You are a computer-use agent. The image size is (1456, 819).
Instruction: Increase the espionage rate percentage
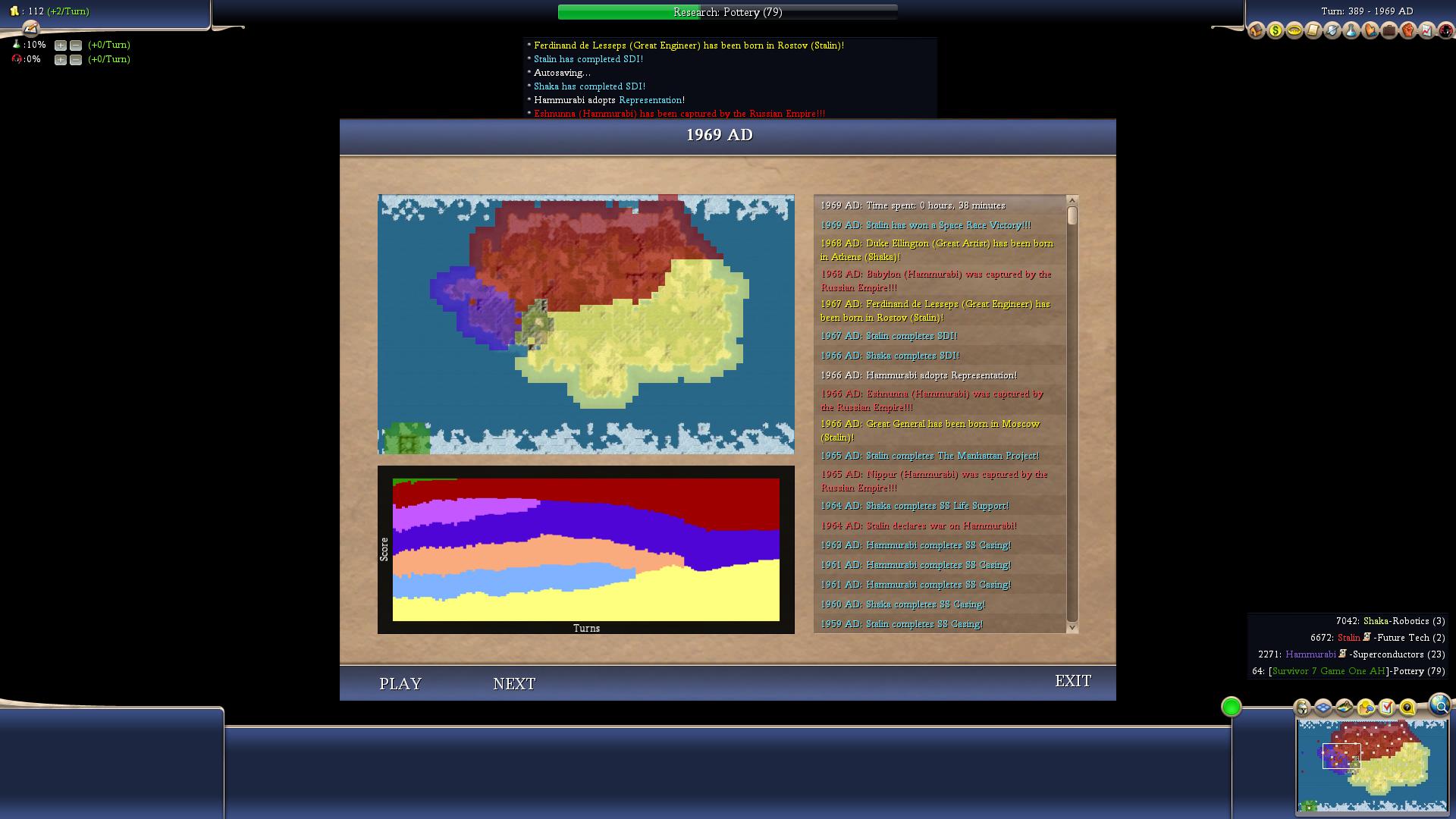pyautogui.click(x=61, y=60)
